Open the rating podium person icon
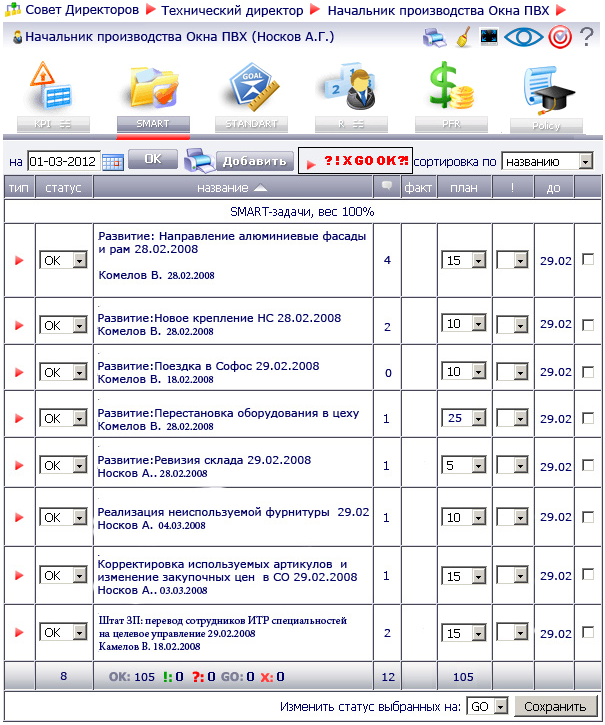 tap(350, 85)
